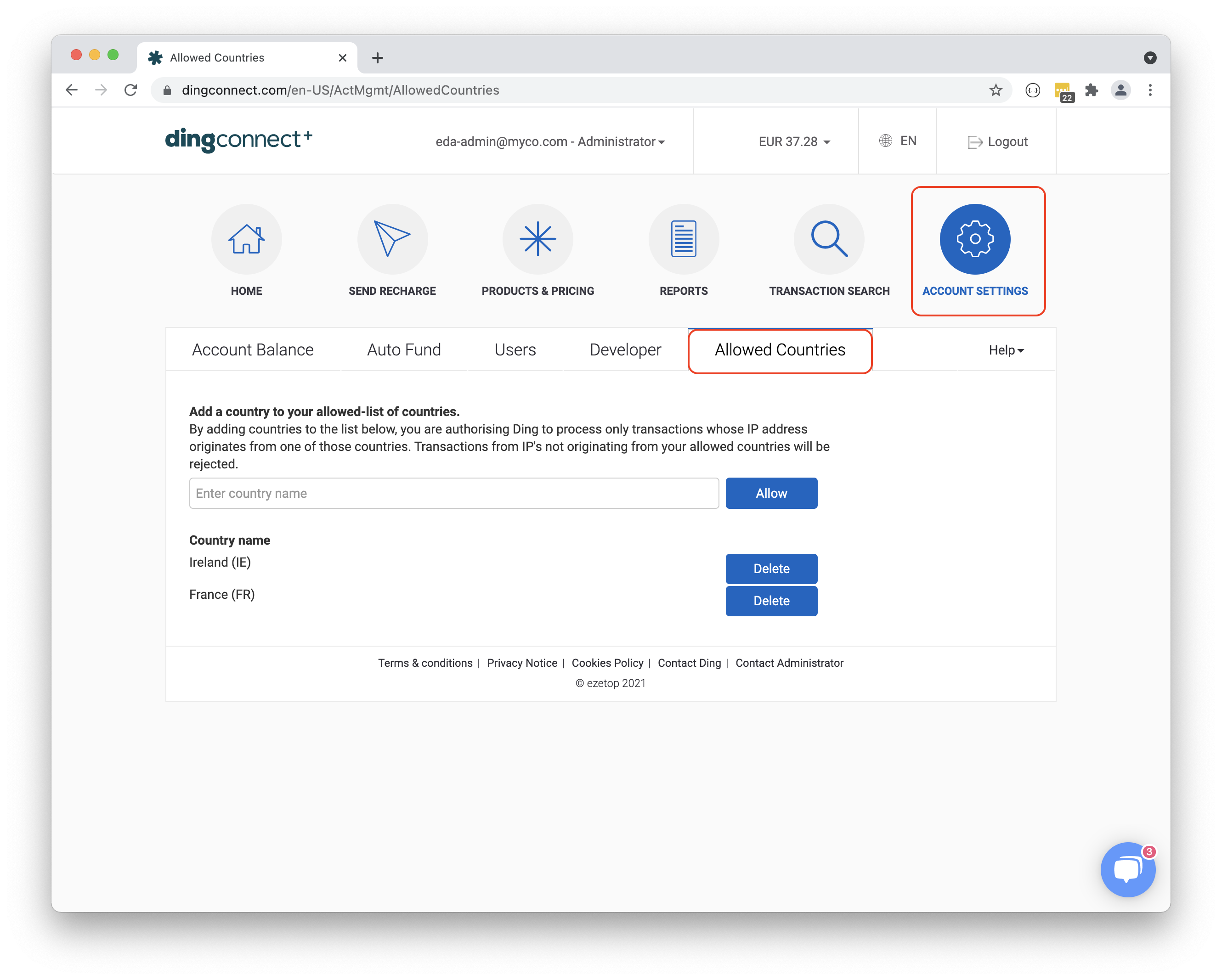The height and width of the screenshot is (980, 1222).
Task: Open the Developer tab
Action: [x=625, y=349]
